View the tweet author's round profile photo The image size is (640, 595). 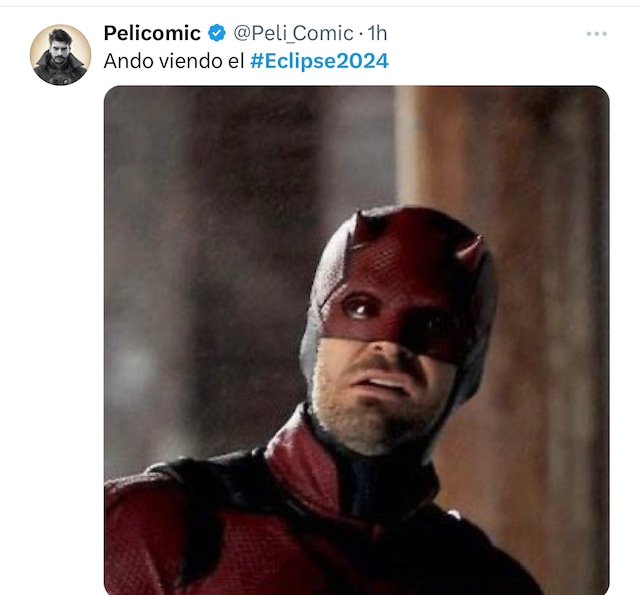(60, 55)
